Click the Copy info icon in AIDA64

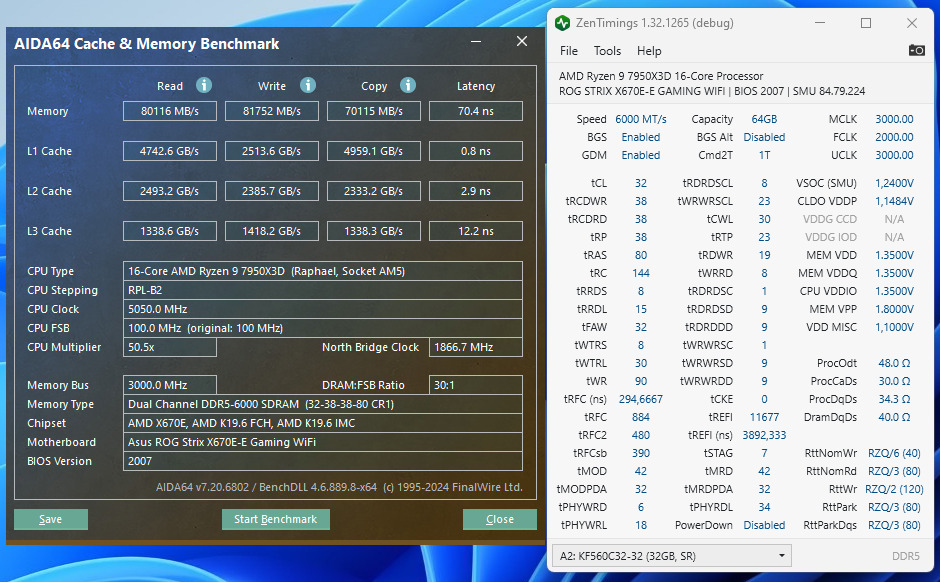coord(408,85)
